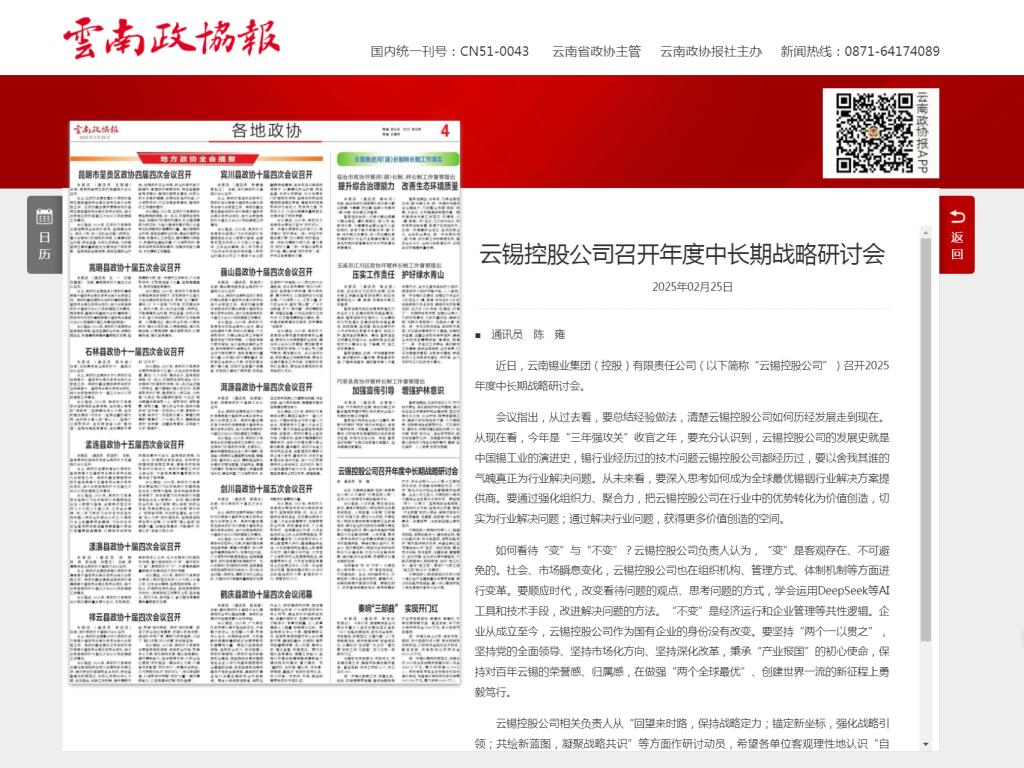This screenshot has width=1024, height=768.
Task: Open article 洱源县政协十届四次会议召开
Action: (x=266, y=387)
